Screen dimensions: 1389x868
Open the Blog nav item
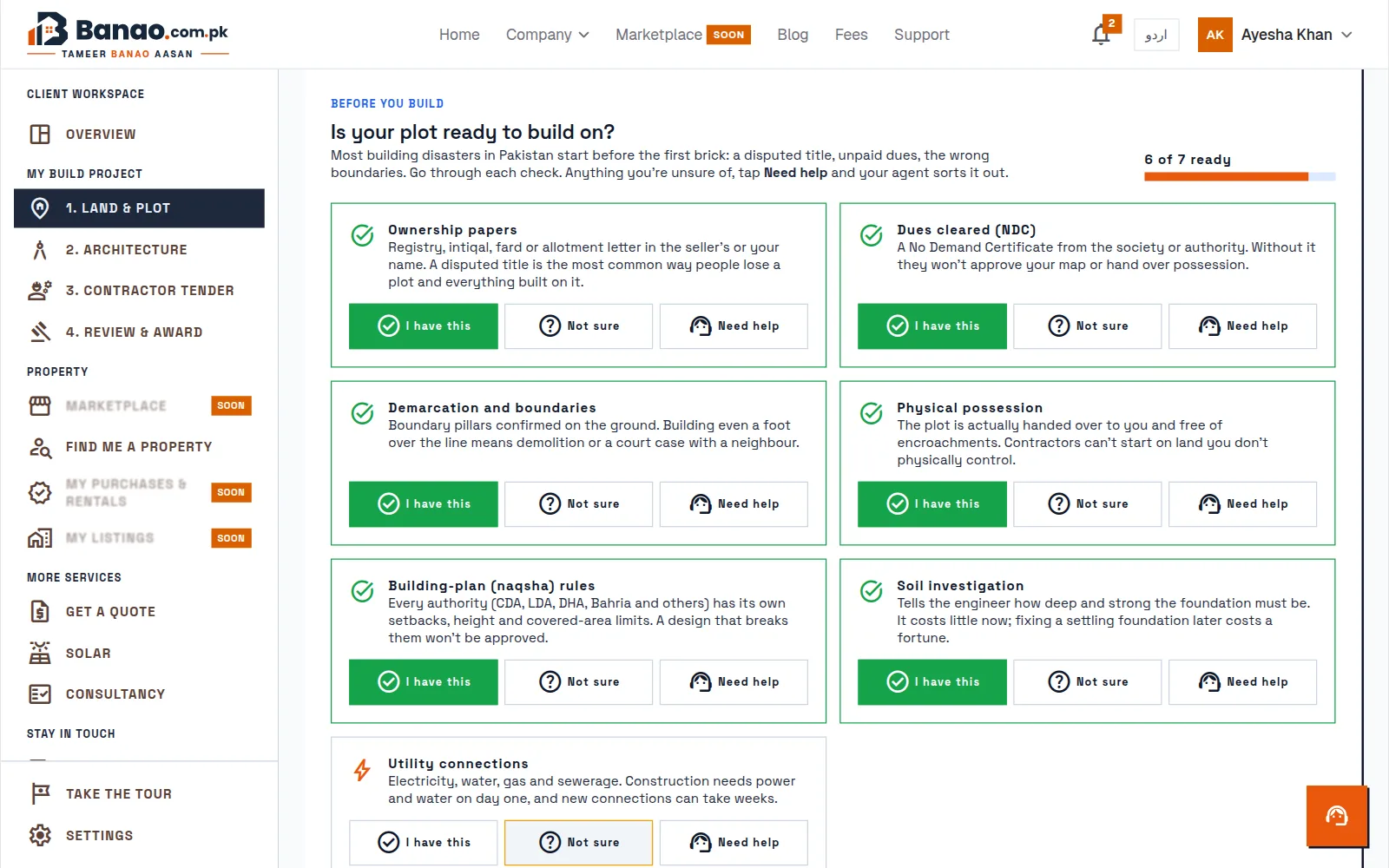click(793, 35)
